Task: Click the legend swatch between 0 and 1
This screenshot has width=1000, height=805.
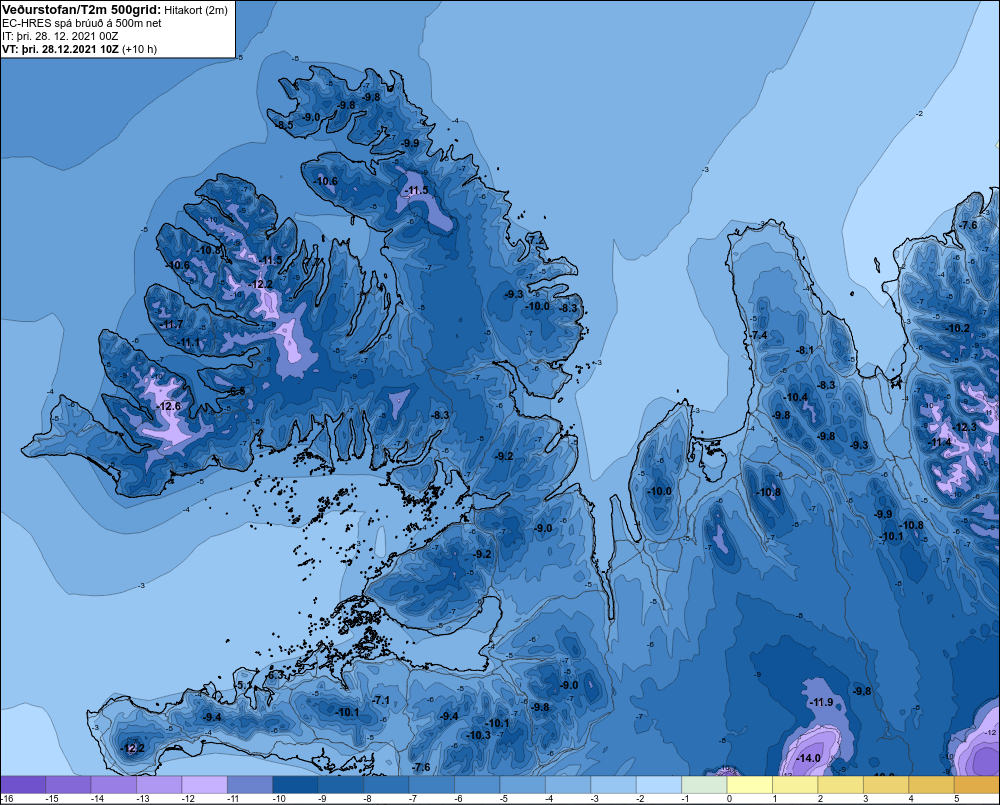Action: click(750, 784)
